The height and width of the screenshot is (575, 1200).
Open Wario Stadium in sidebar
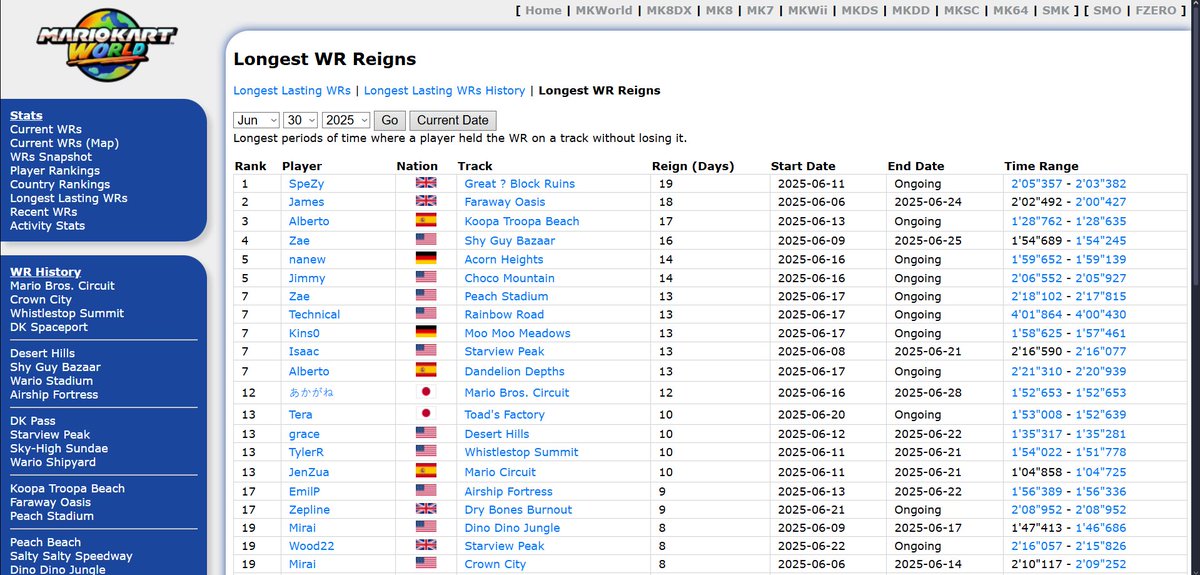[51, 381]
